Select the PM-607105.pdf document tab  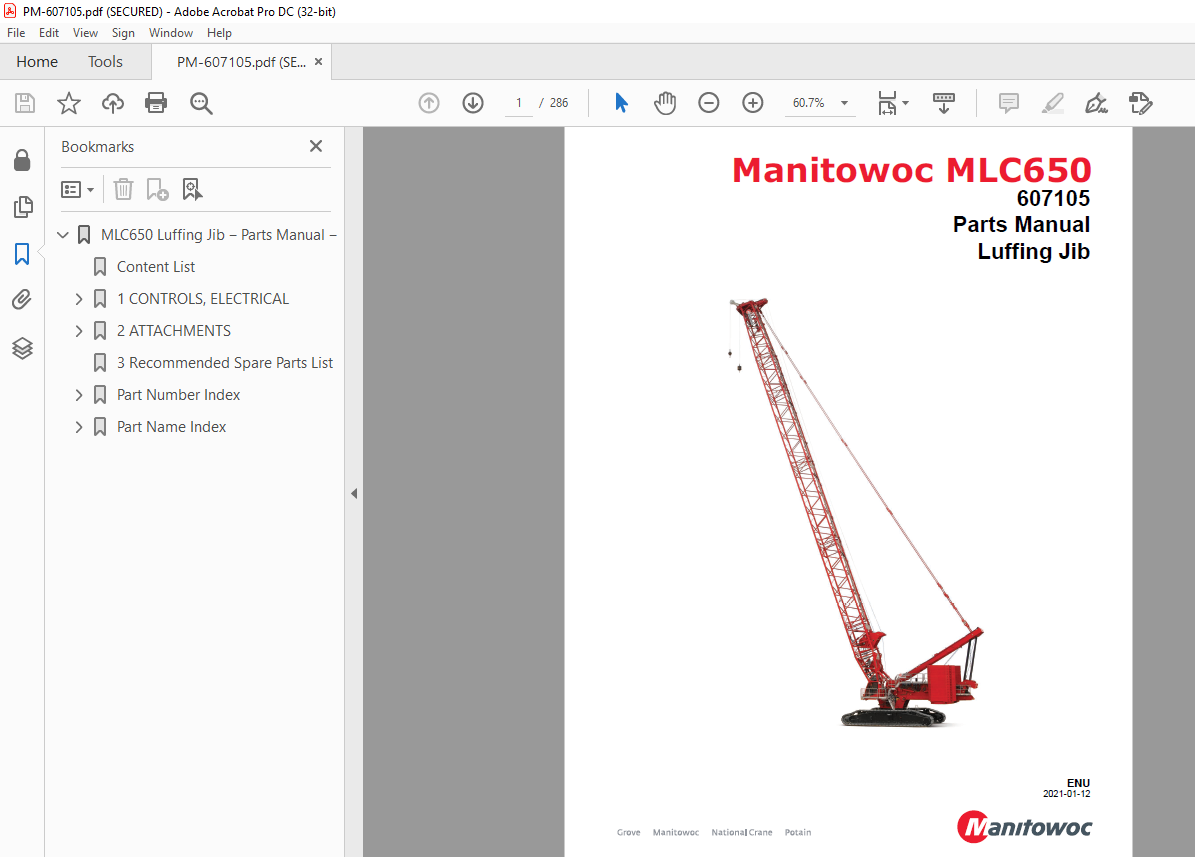(241, 62)
